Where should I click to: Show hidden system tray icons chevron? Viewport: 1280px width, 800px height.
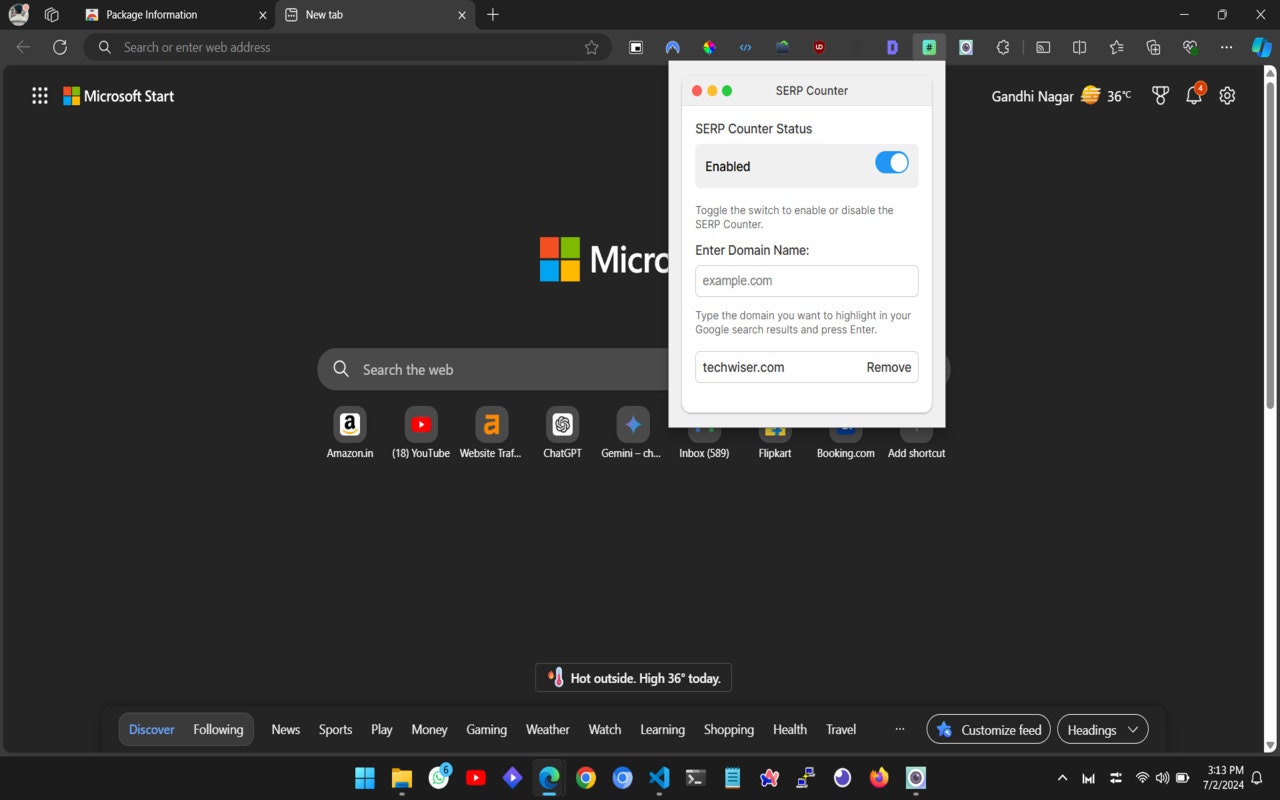click(x=1062, y=777)
